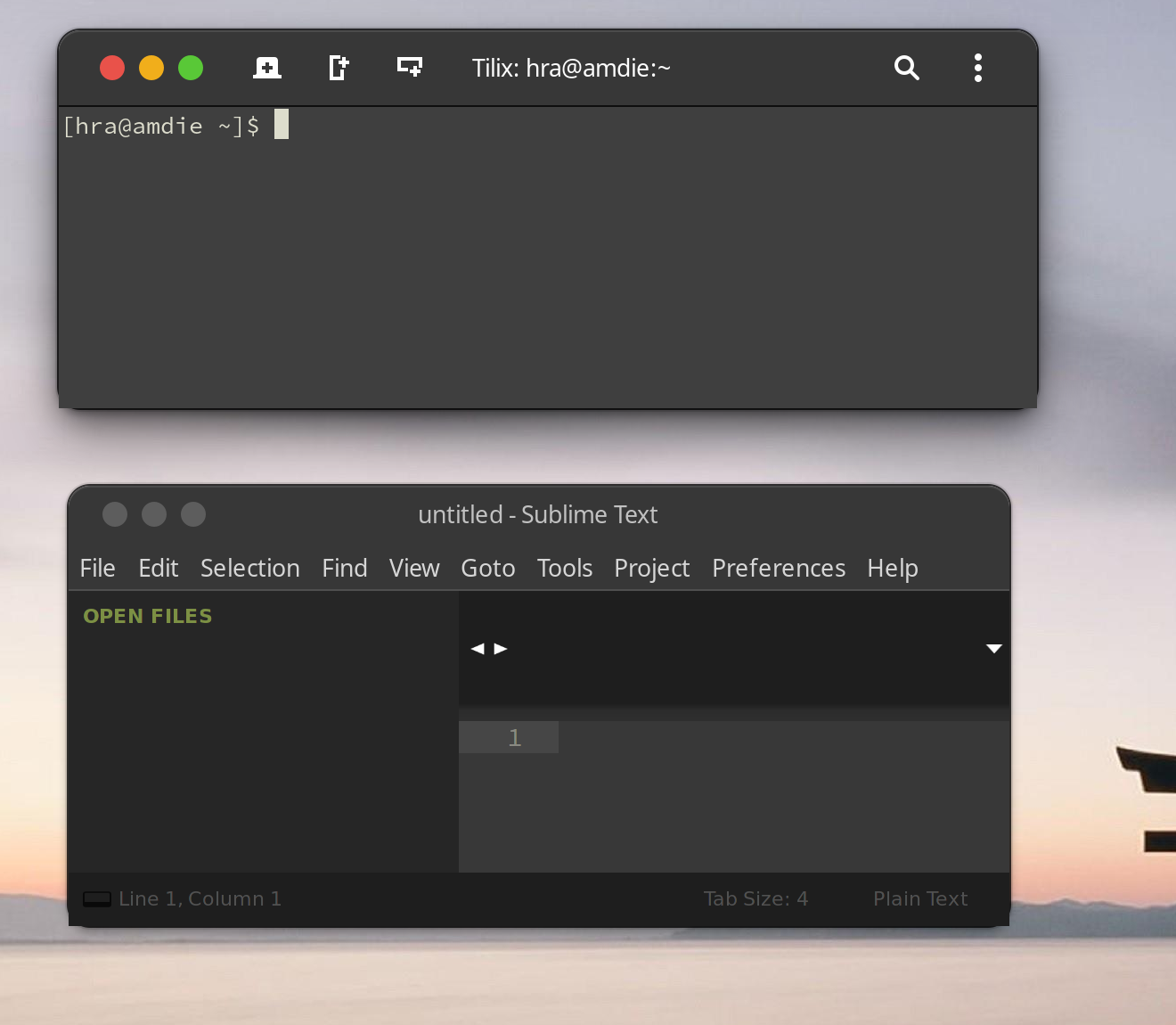This screenshot has height=1025, width=1176.
Task: Open the Preferences menu in Sublime
Action: pos(778,568)
